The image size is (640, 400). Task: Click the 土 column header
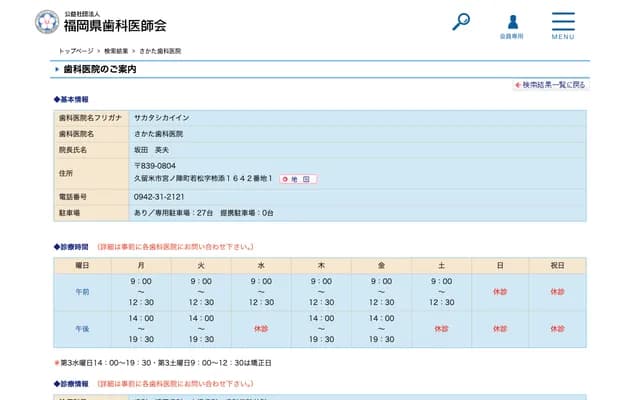tap(441, 265)
